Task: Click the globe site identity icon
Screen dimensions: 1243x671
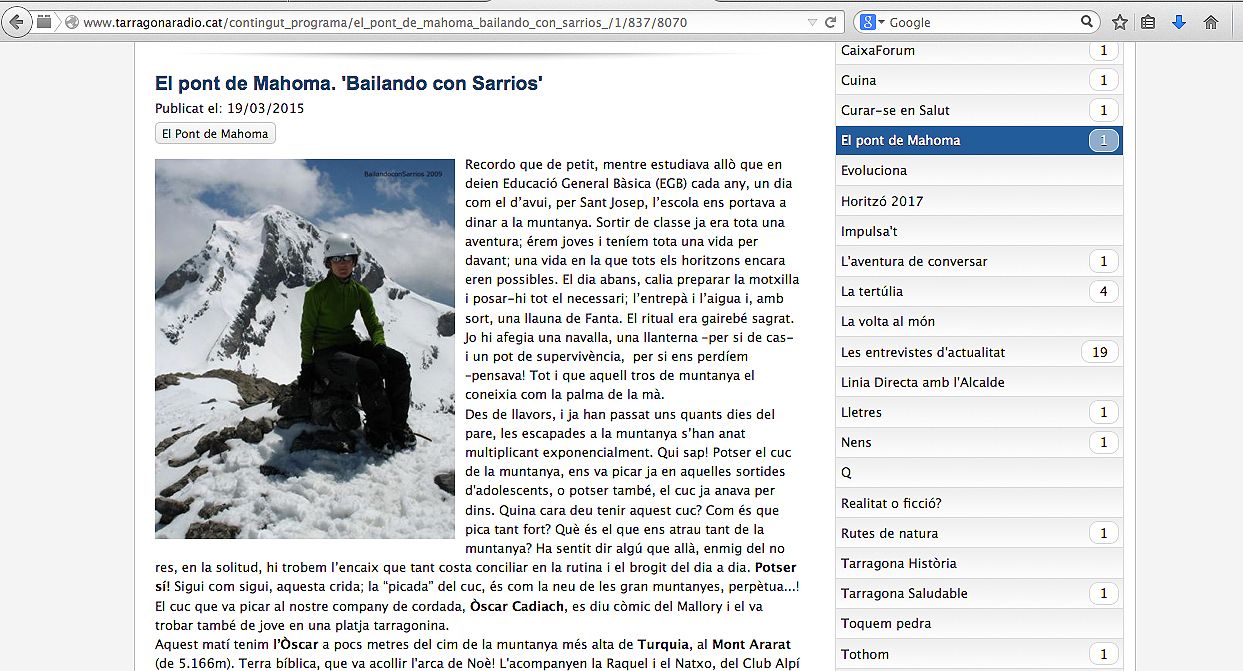Action: pyautogui.click(x=72, y=22)
